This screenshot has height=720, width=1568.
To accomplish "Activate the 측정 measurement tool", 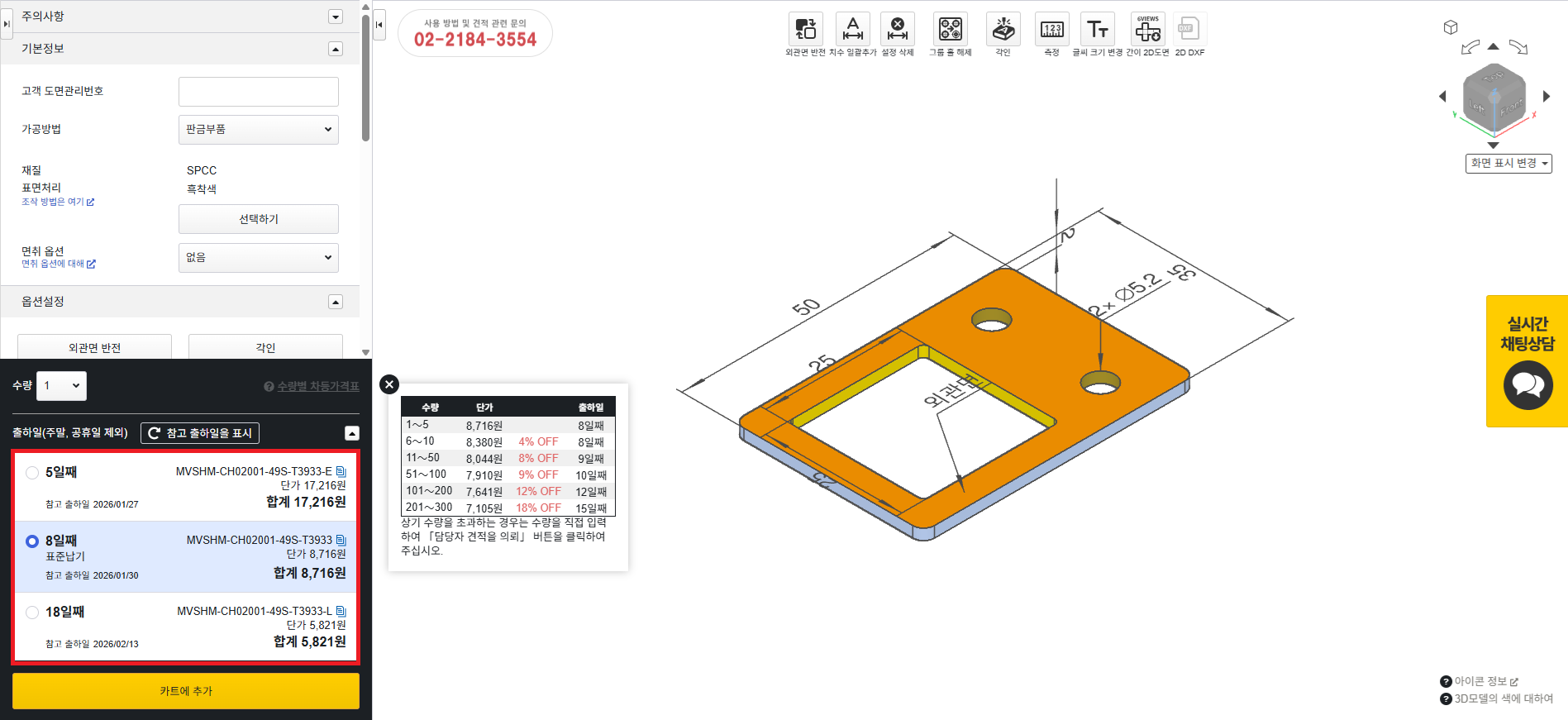I will pos(1051,30).
